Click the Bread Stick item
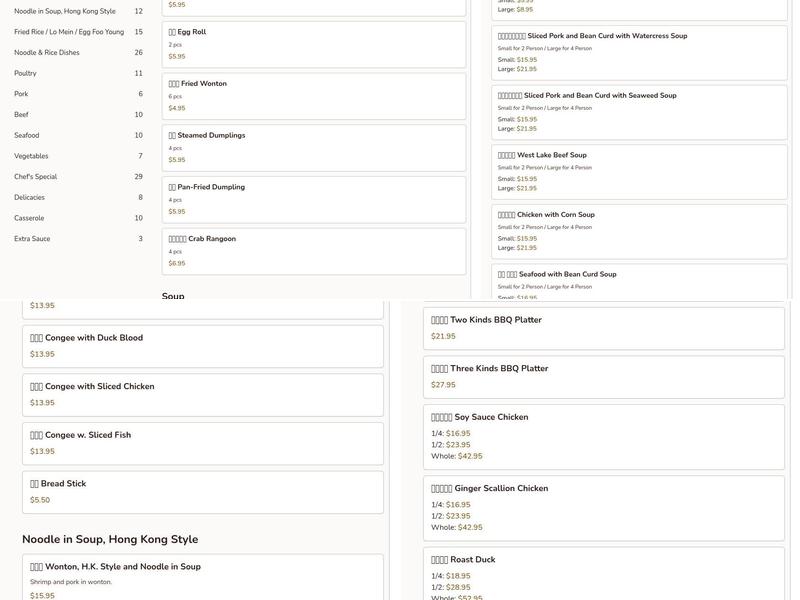 click(x=203, y=492)
